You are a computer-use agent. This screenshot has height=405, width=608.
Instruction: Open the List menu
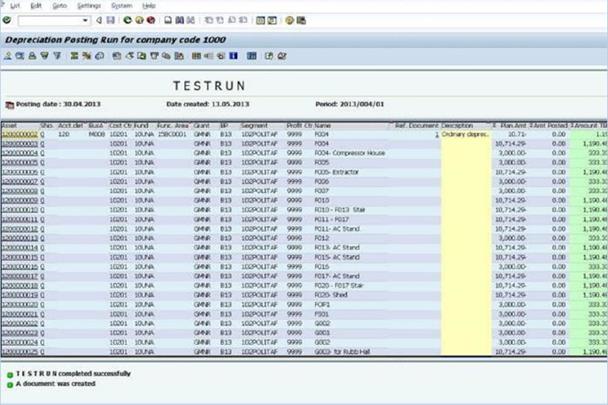point(15,6)
